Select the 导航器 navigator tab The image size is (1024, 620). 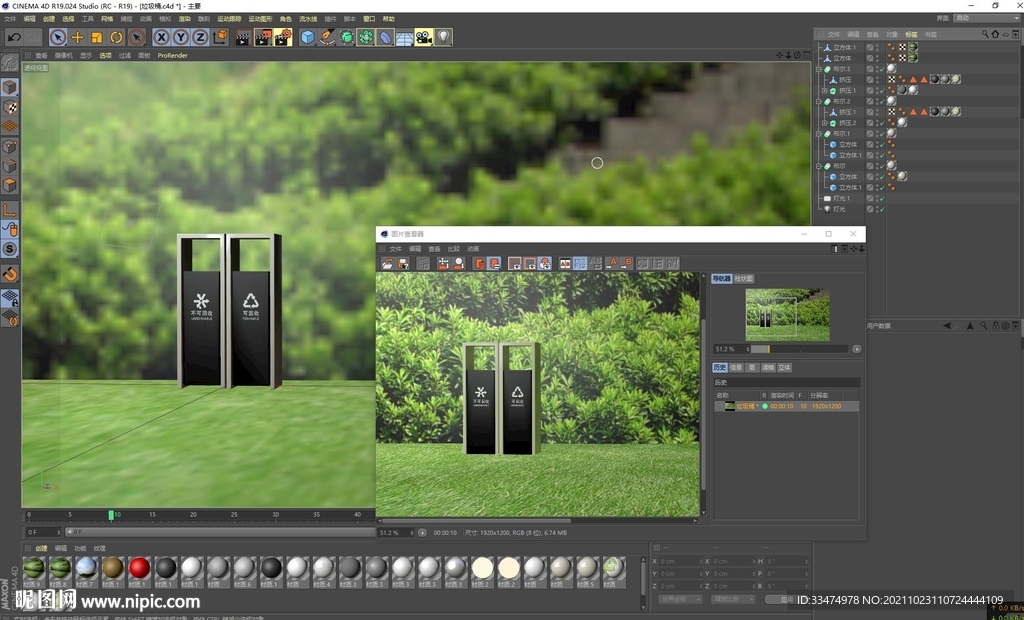(721, 278)
